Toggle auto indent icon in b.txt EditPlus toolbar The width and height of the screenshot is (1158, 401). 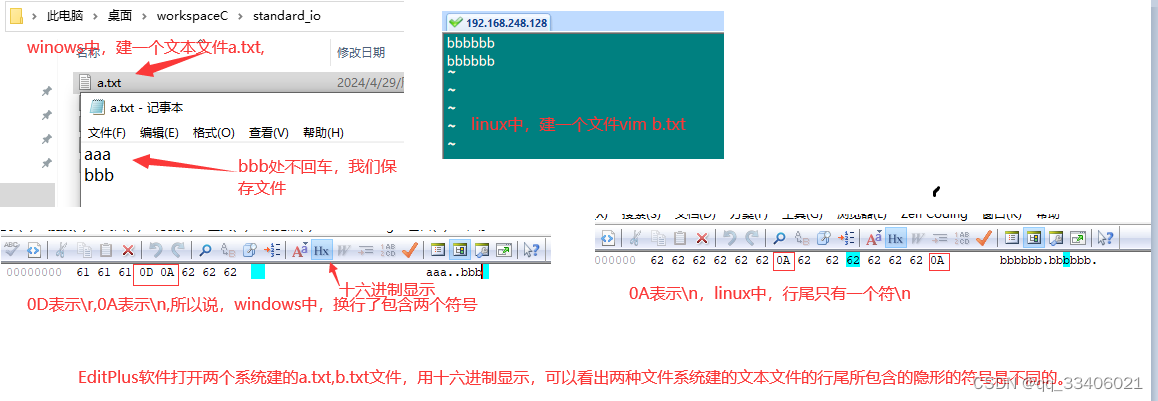(x=939, y=239)
